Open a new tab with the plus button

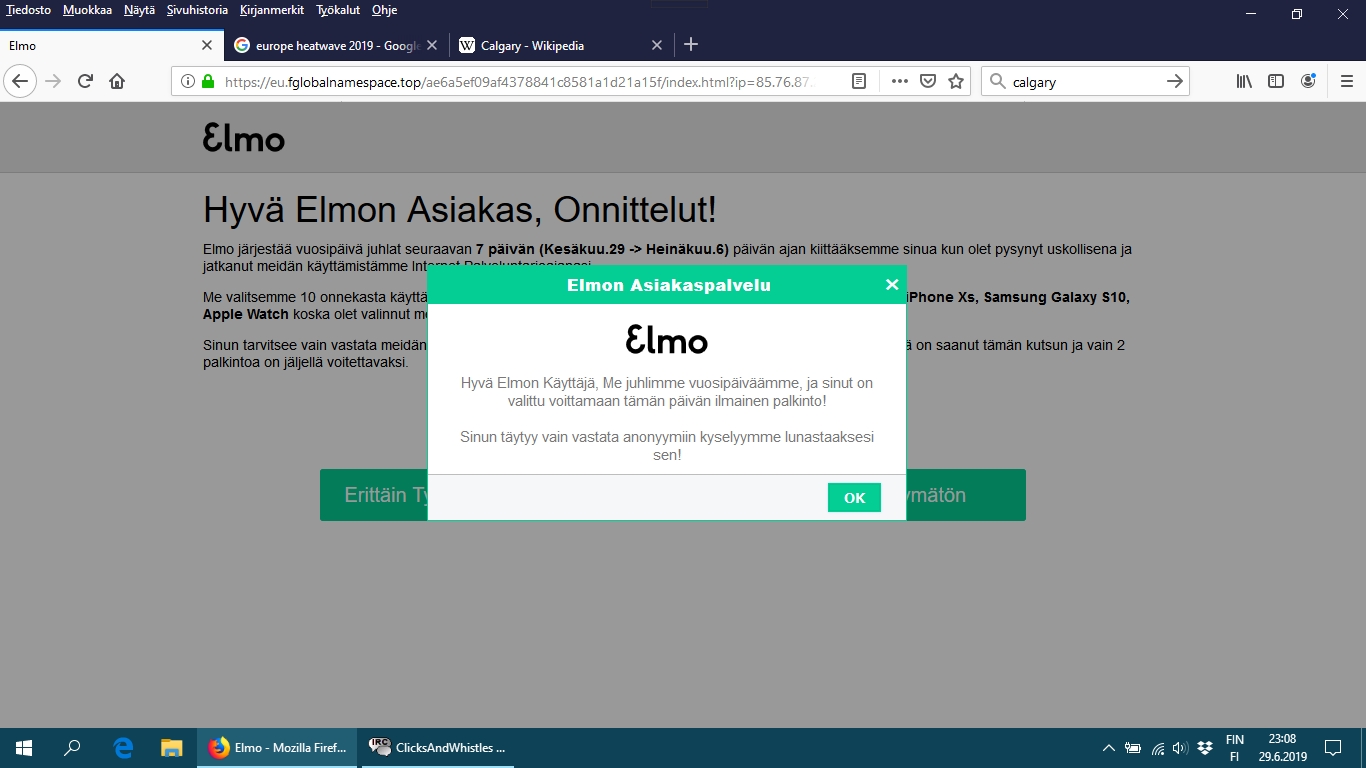(x=691, y=45)
